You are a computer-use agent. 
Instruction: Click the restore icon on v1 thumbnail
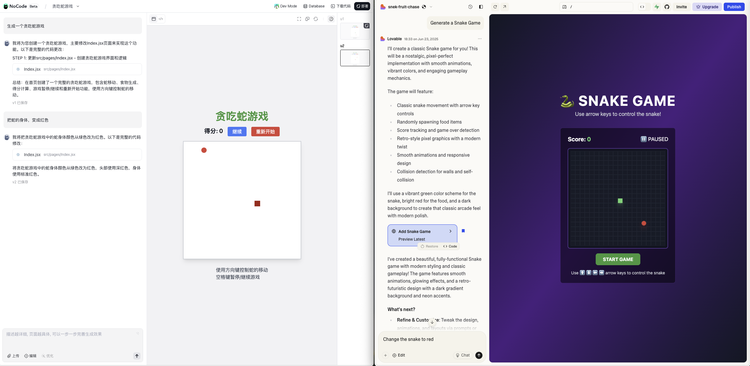(x=366, y=25)
